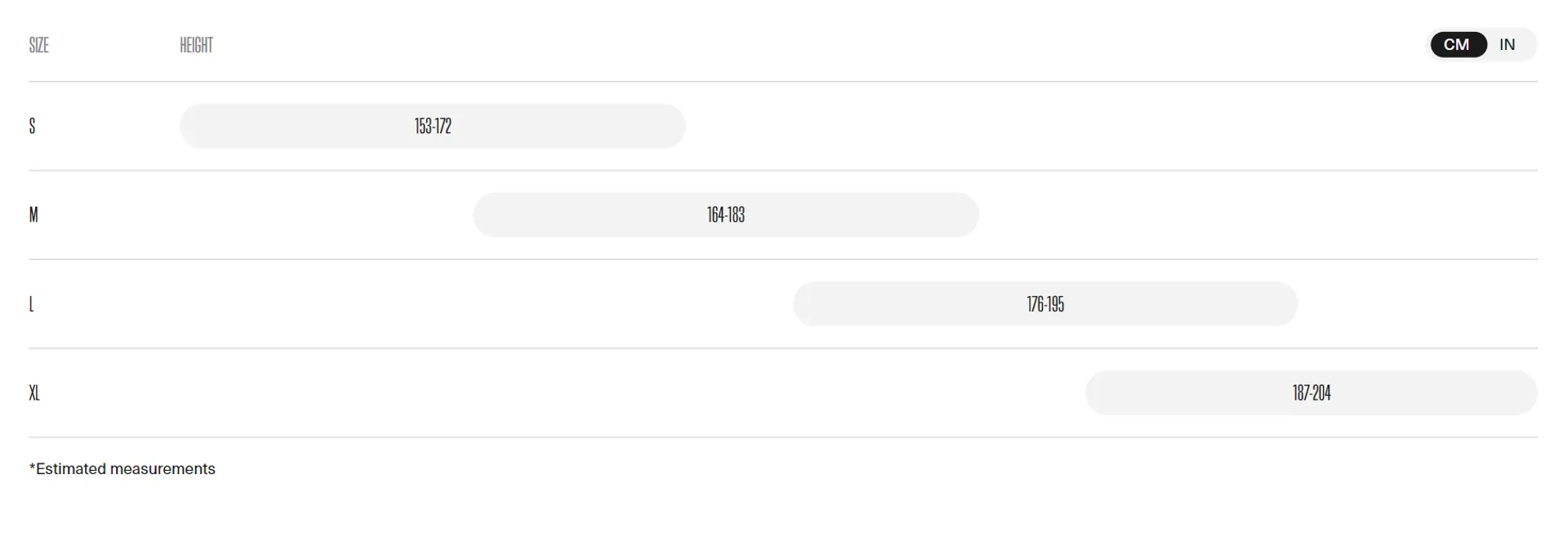Viewport: 1568px width, 537px height.
Task: Switch units to IN
Action: click(1507, 44)
